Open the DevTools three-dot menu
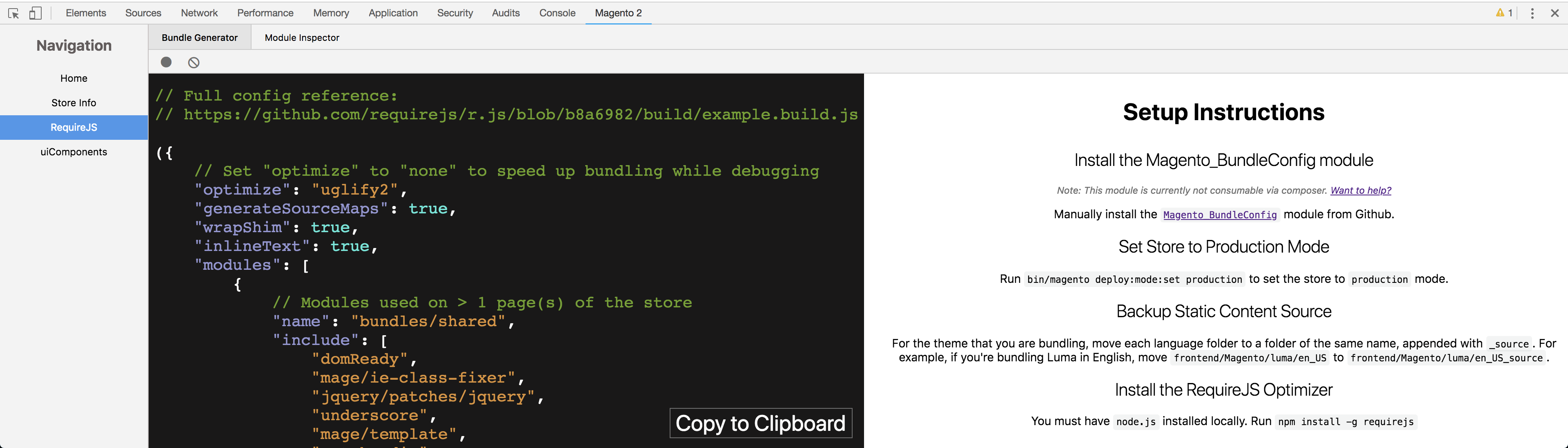The width and height of the screenshot is (1568, 448). (1532, 13)
